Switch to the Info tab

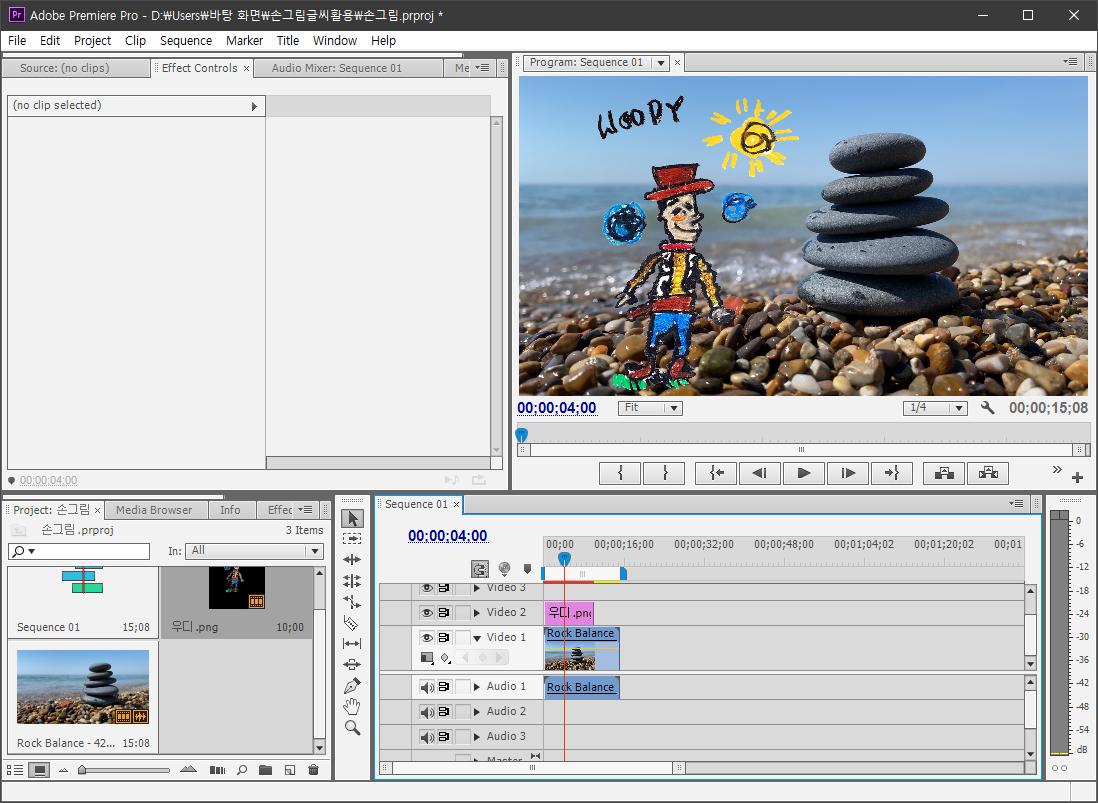[230, 510]
